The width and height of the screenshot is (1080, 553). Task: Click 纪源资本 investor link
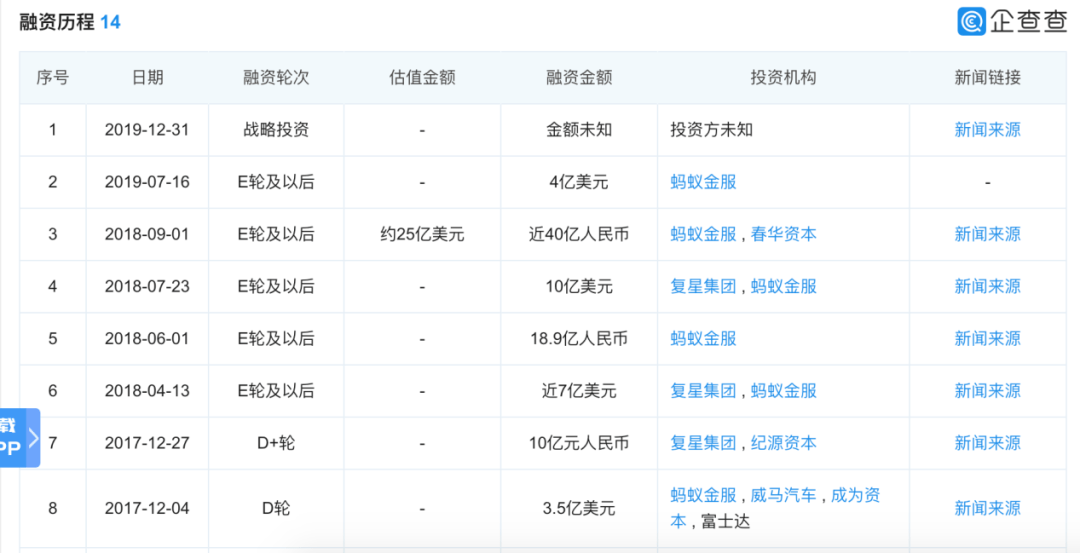click(784, 442)
